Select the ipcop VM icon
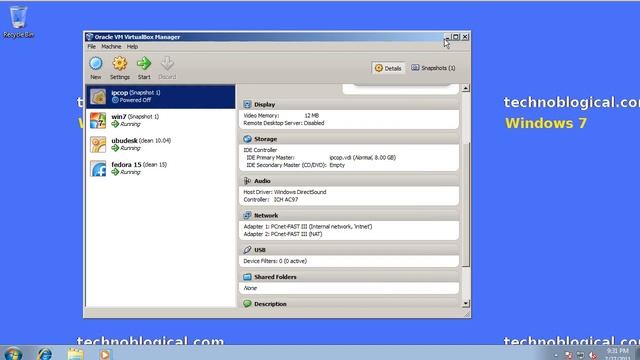The image size is (640, 360). pyautogui.click(x=98, y=97)
